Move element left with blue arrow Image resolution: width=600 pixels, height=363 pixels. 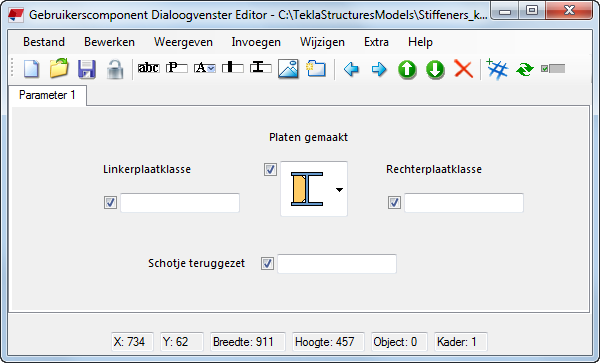tap(351, 69)
